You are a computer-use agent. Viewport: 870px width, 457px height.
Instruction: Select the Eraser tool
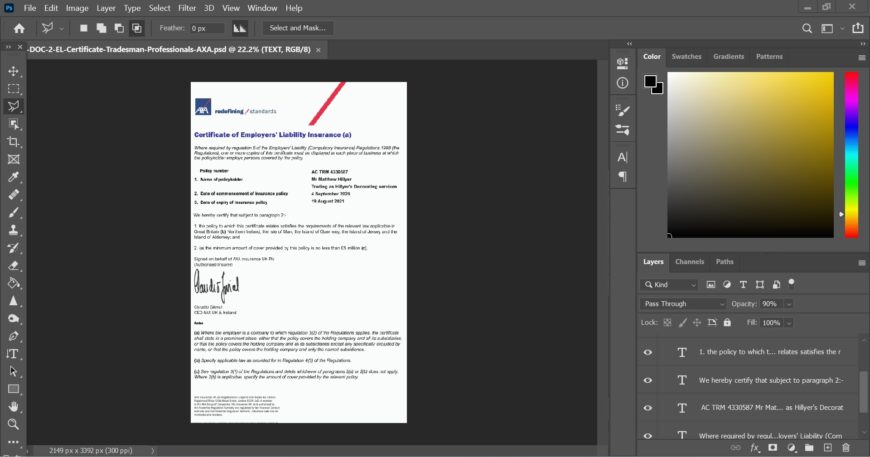coord(13,266)
